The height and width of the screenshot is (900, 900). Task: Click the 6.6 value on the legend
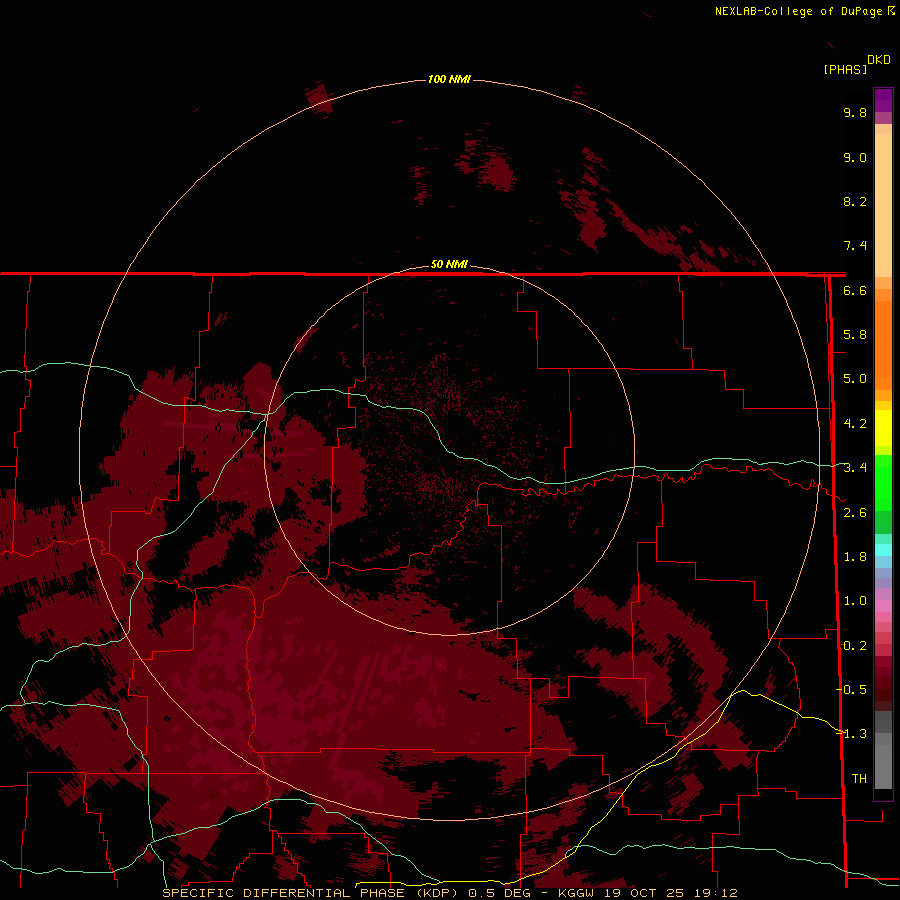[855, 290]
